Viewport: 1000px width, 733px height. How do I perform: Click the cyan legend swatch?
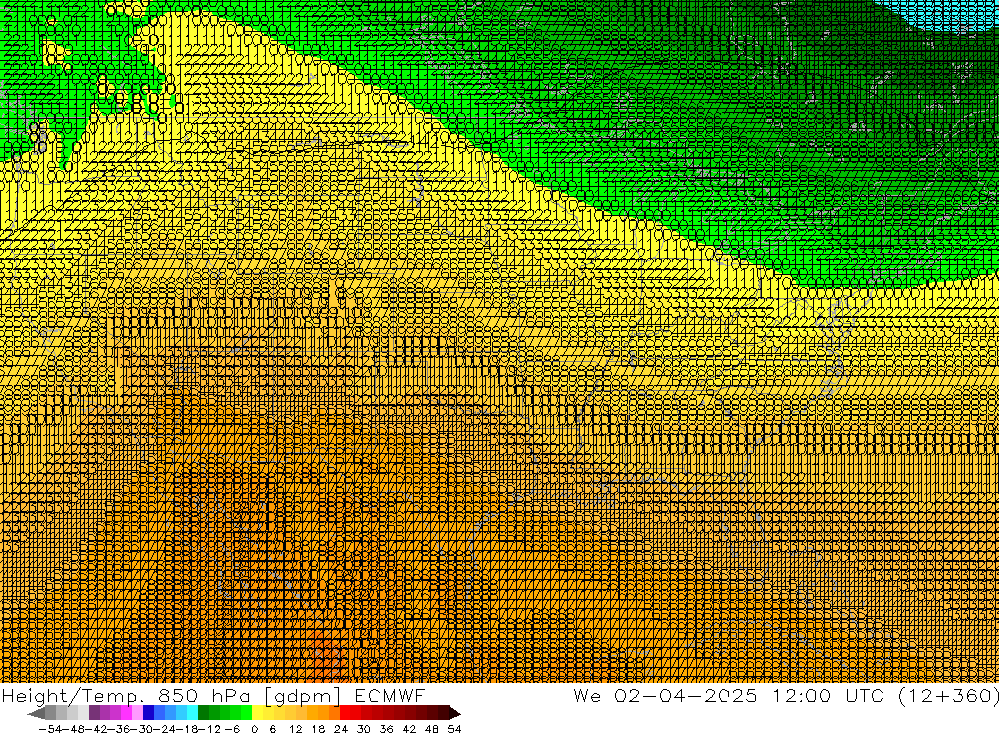point(192,713)
